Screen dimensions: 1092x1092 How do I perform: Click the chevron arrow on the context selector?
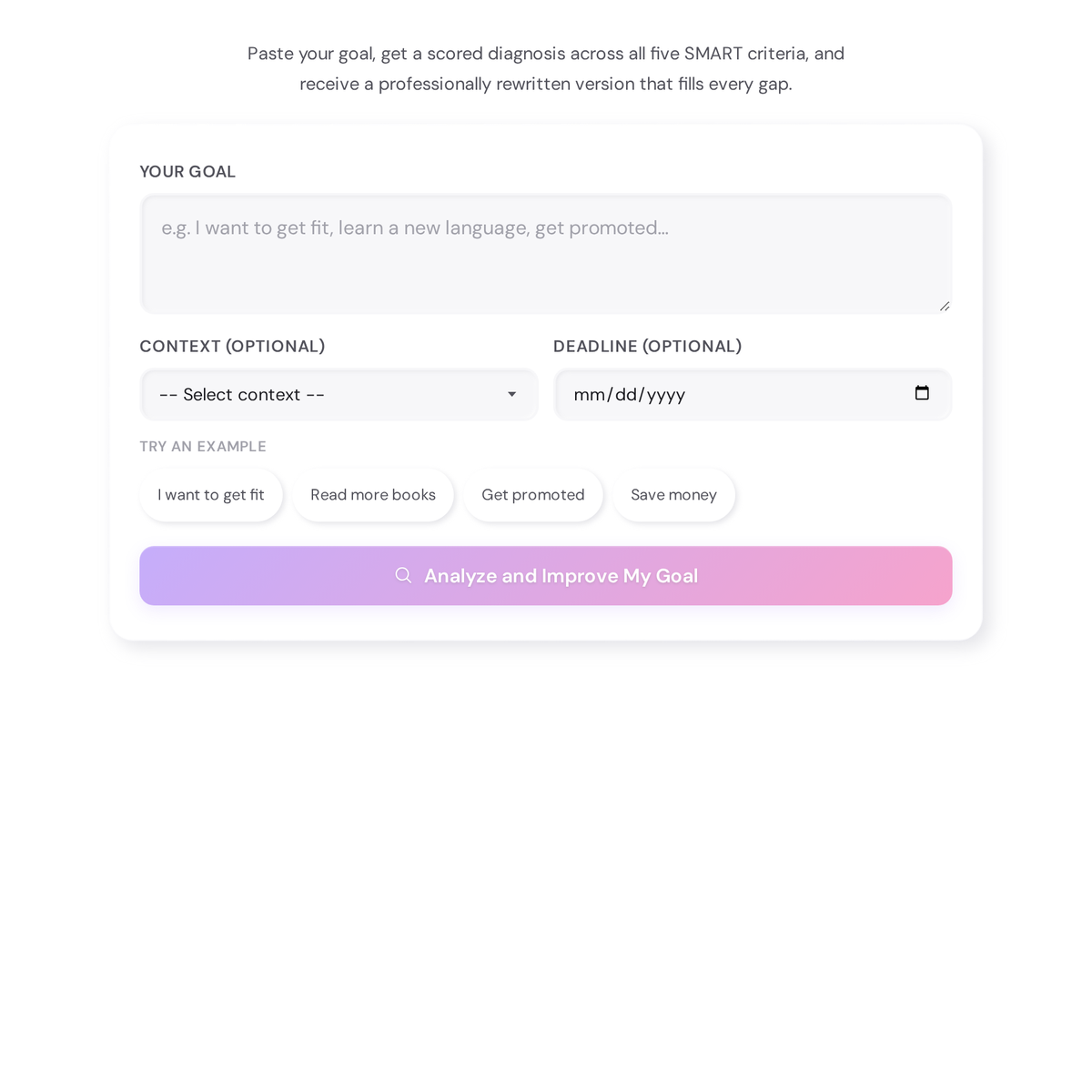(x=511, y=394)
